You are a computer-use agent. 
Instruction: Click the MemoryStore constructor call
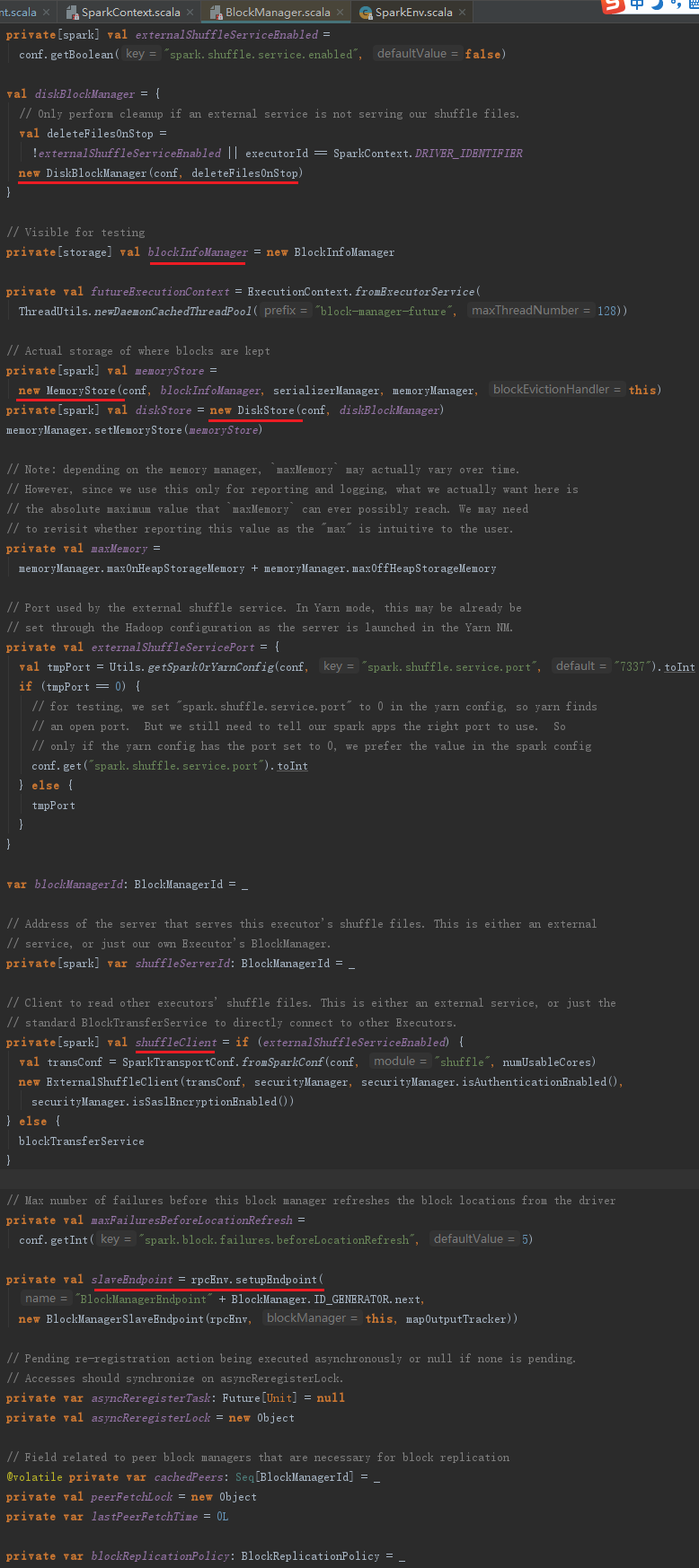(81, 391)
